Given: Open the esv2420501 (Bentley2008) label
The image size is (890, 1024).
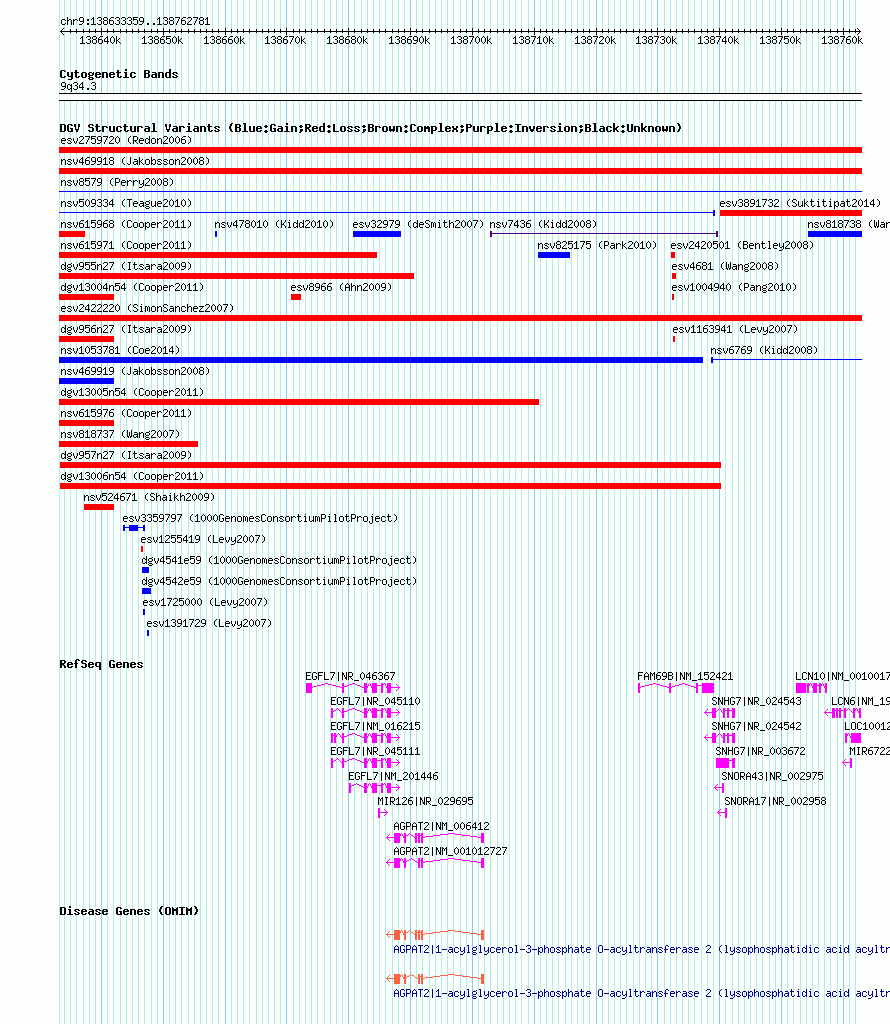Looking at the screenshot, I should pyautogui.click(x=742, y=245).
